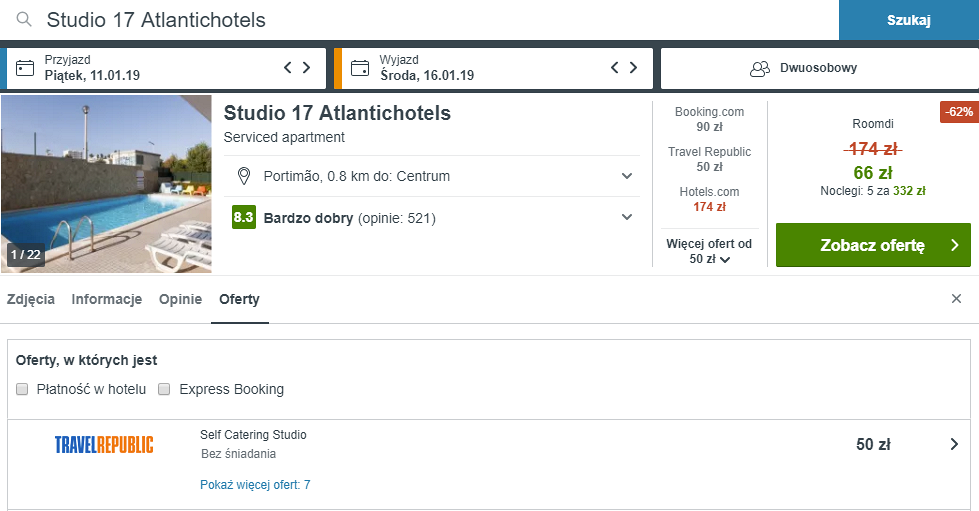Enable Płatność w hotelu filter
Screen dimensions: 979x511
pos(22,389)
